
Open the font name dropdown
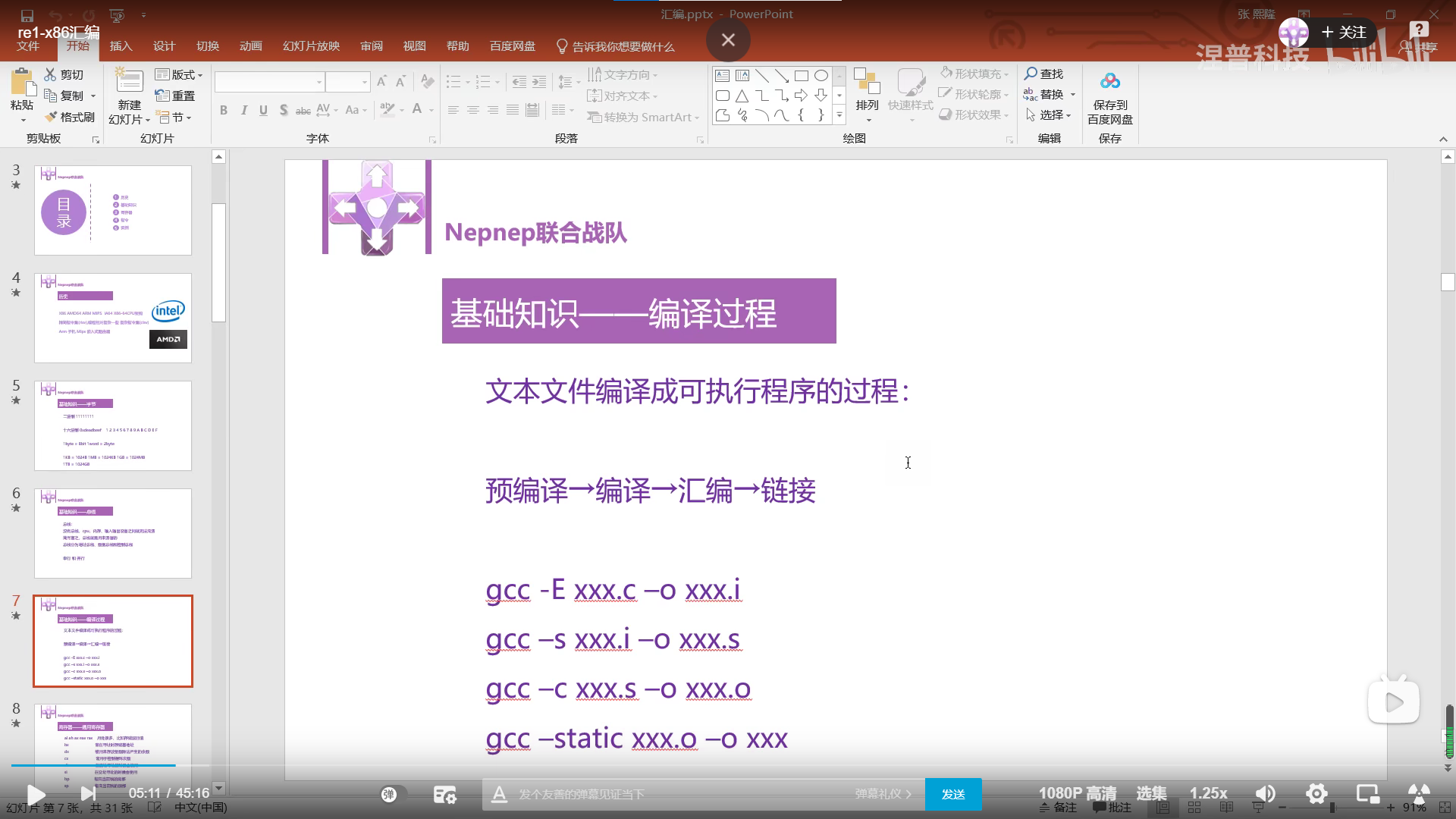tap(318, 80)
